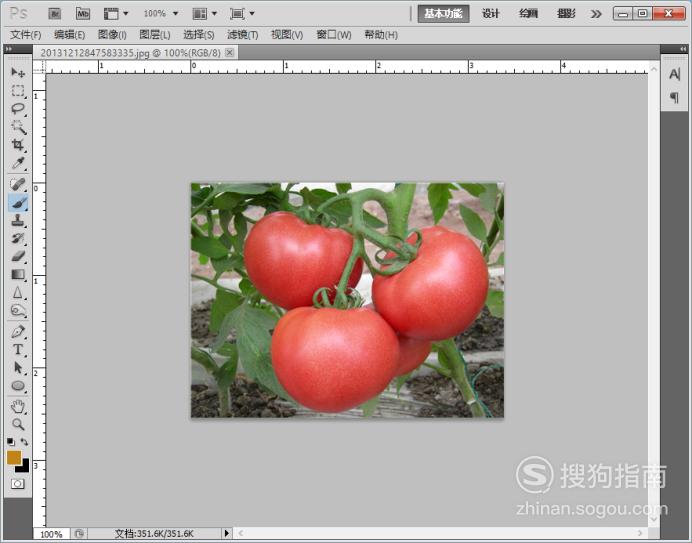Open the Paragraph panel icon
The image size is (692, 543).
674,97
